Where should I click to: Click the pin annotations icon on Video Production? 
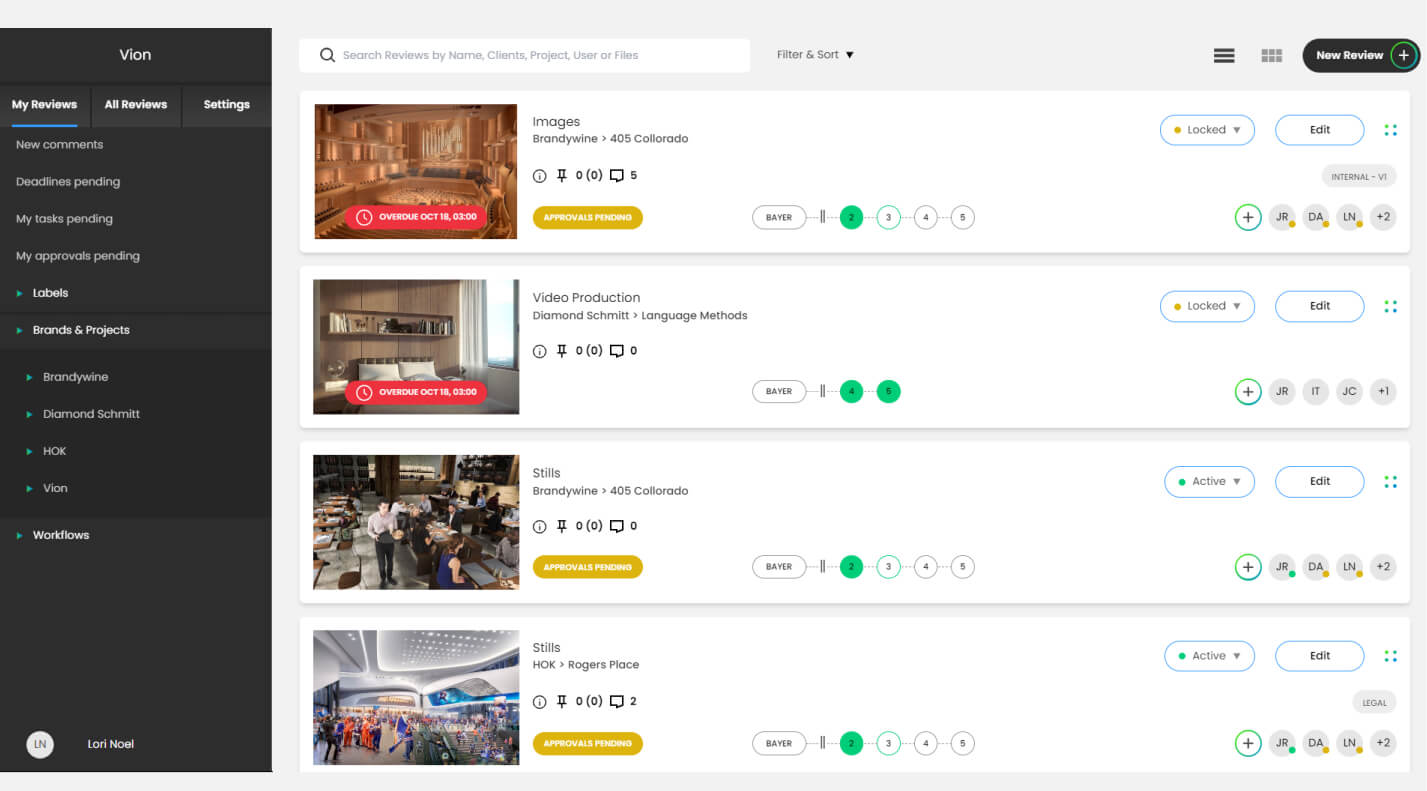point(562,350)
